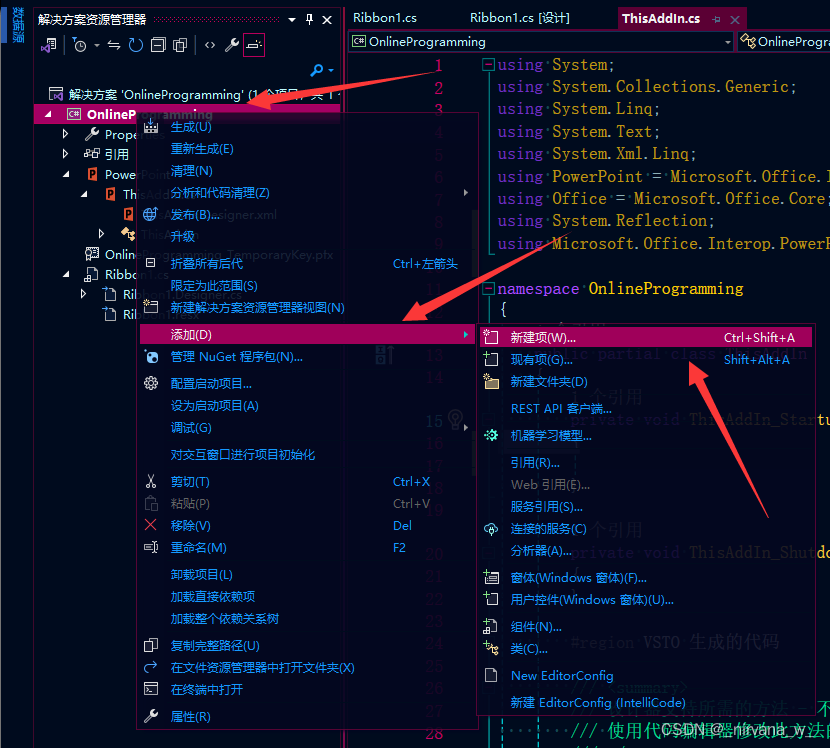Open the OnlineProgramming project dropdown in editor
The width and height of the screenshot is (830, 748).
[x=727, y=42]
